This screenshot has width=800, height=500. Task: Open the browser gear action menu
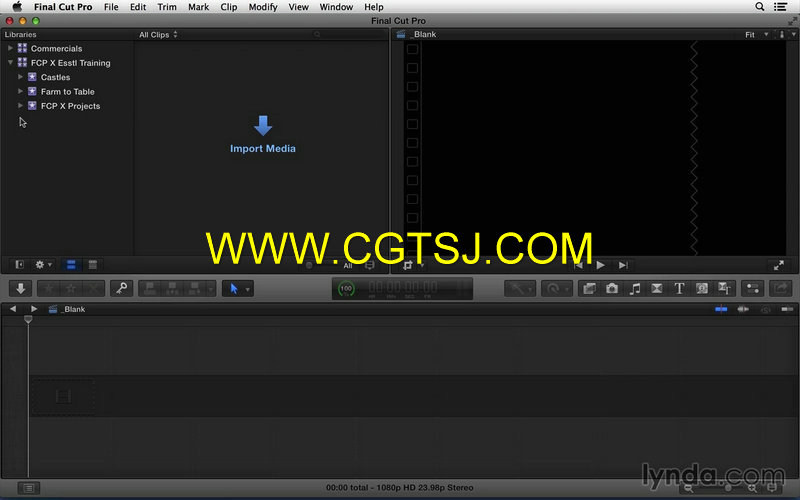[42, 265]
